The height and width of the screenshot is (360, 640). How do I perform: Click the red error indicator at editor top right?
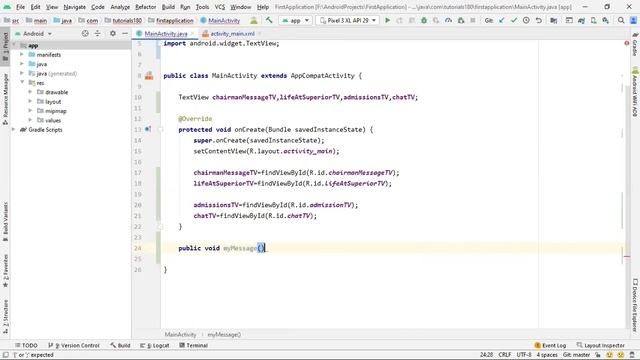pos(627,43)
